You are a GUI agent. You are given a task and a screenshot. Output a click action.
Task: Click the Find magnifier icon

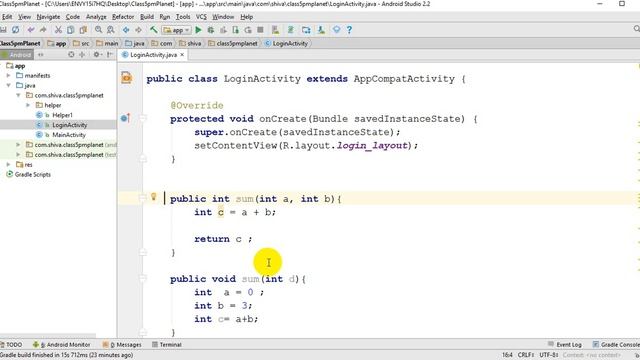coord(98,30)
